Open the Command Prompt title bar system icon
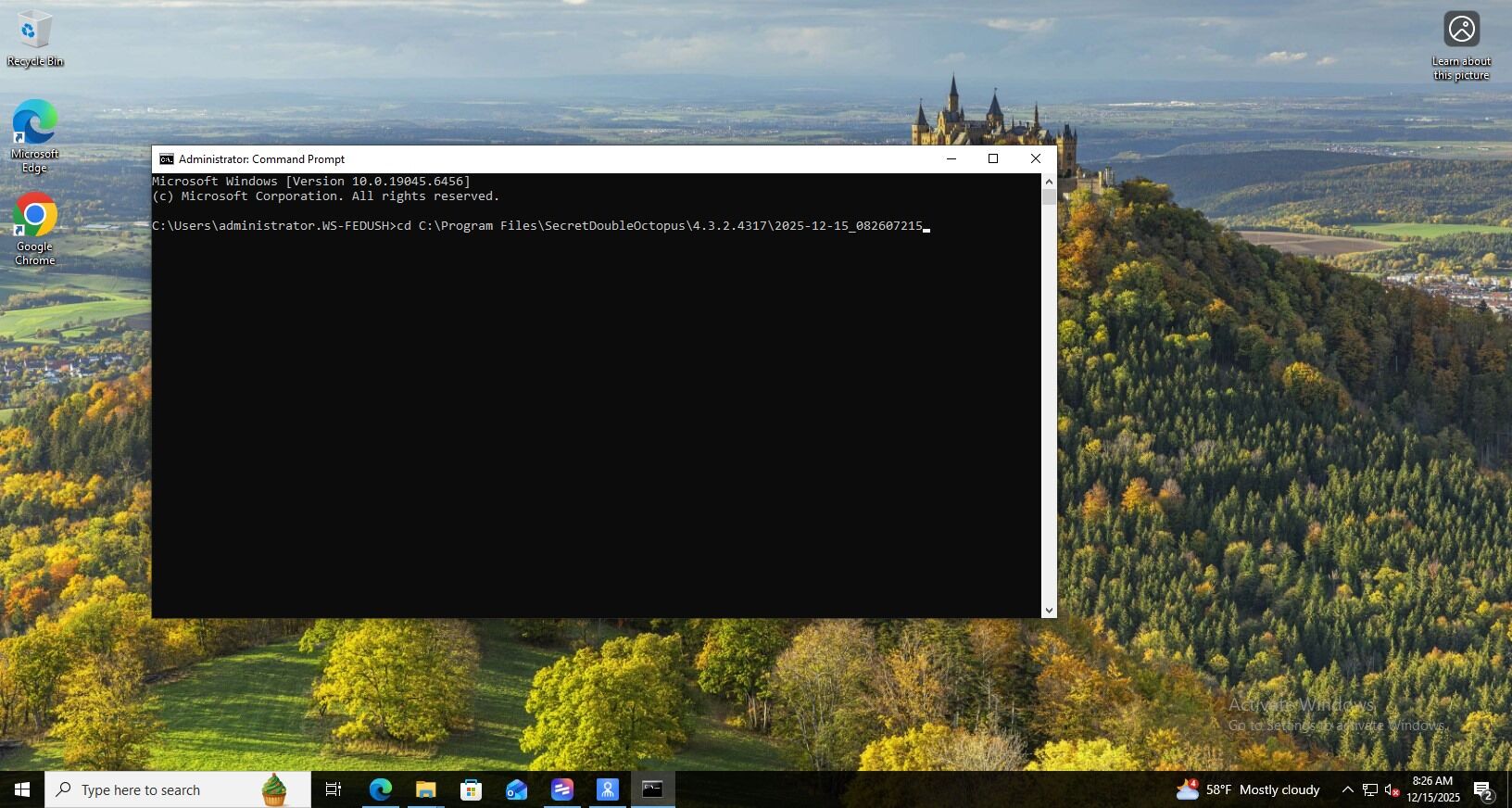Image resolution: width=1512 pixels, height=808 pixels. tap(167, 159)
